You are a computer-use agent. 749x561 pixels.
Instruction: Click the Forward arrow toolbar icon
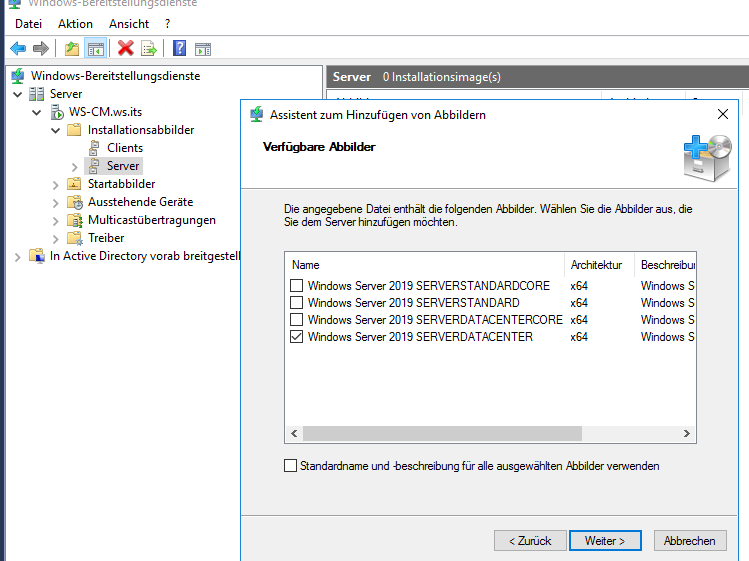(x=41, y=48)
